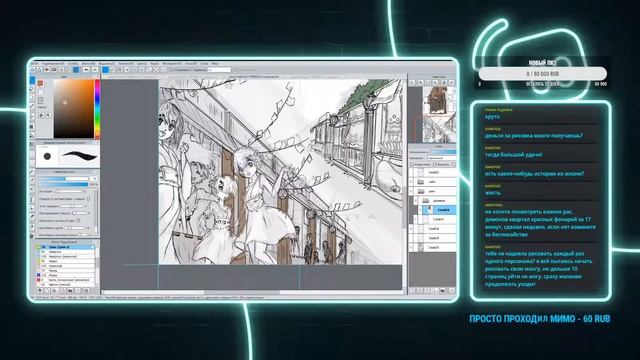Viewport: 640px width, 360px height.
Task: Click the blue highlighted tool atop the tool column
Action: (32, 80)
